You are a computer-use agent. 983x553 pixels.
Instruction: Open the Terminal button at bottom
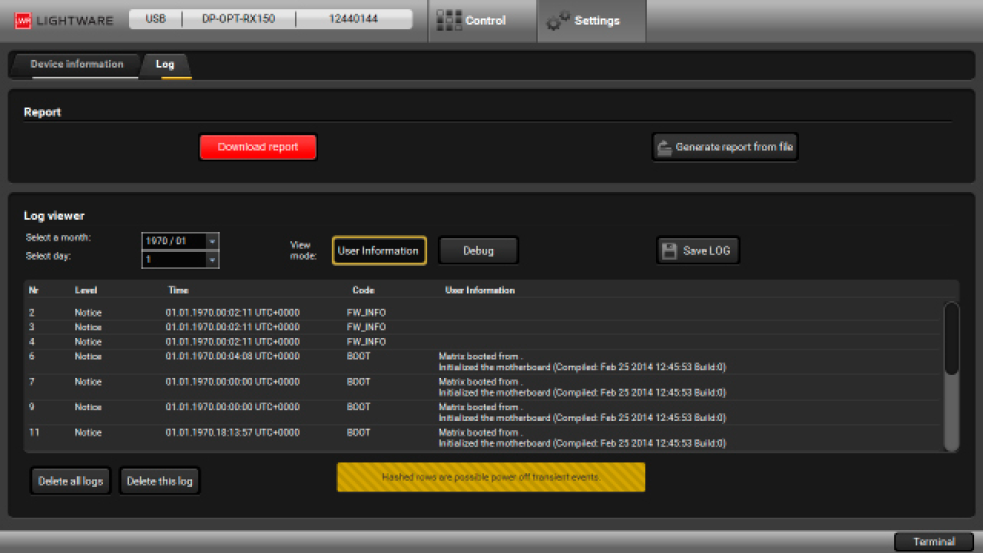point(933,542)
